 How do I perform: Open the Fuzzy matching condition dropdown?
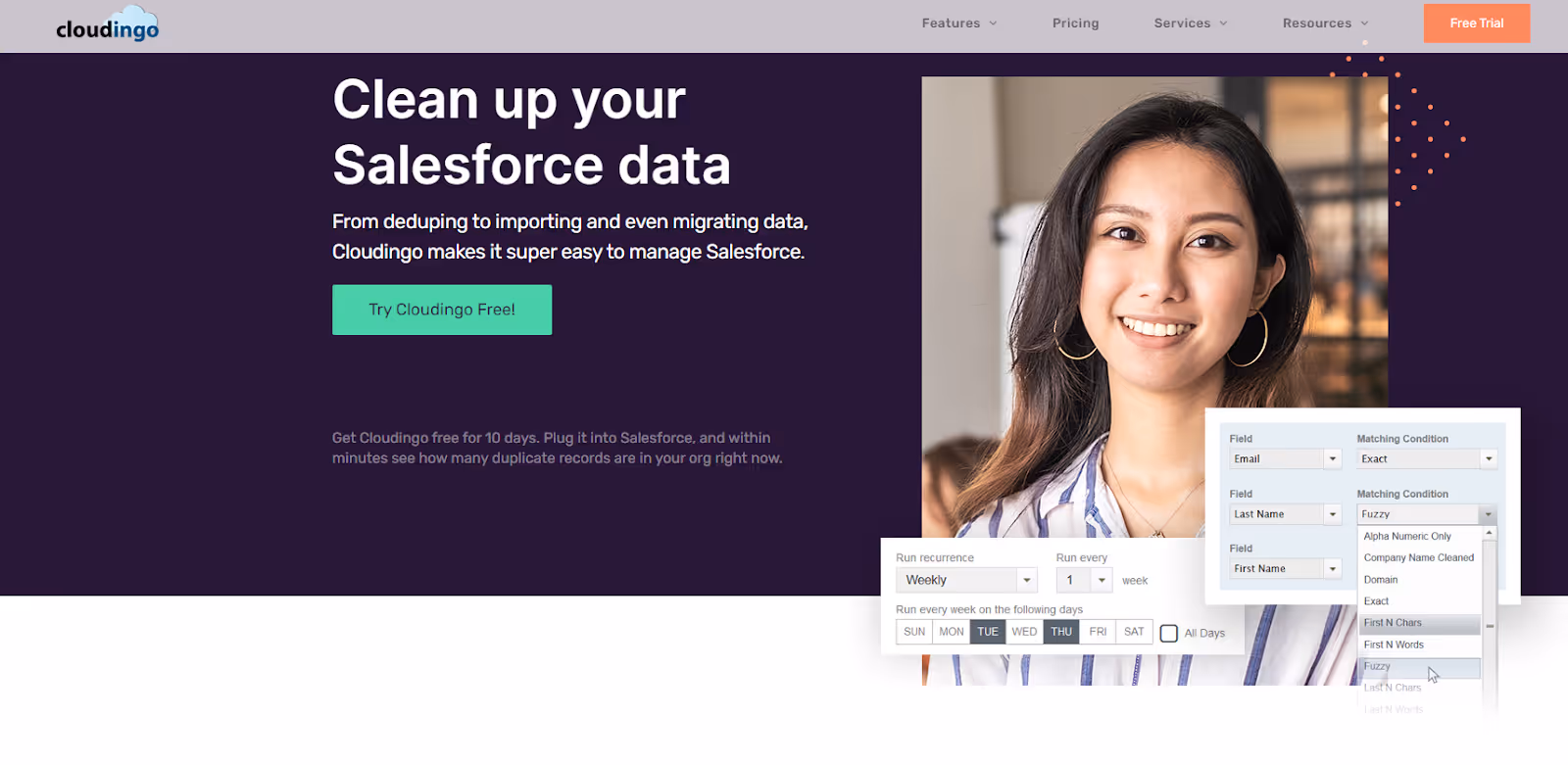[x=1427, y=514]
